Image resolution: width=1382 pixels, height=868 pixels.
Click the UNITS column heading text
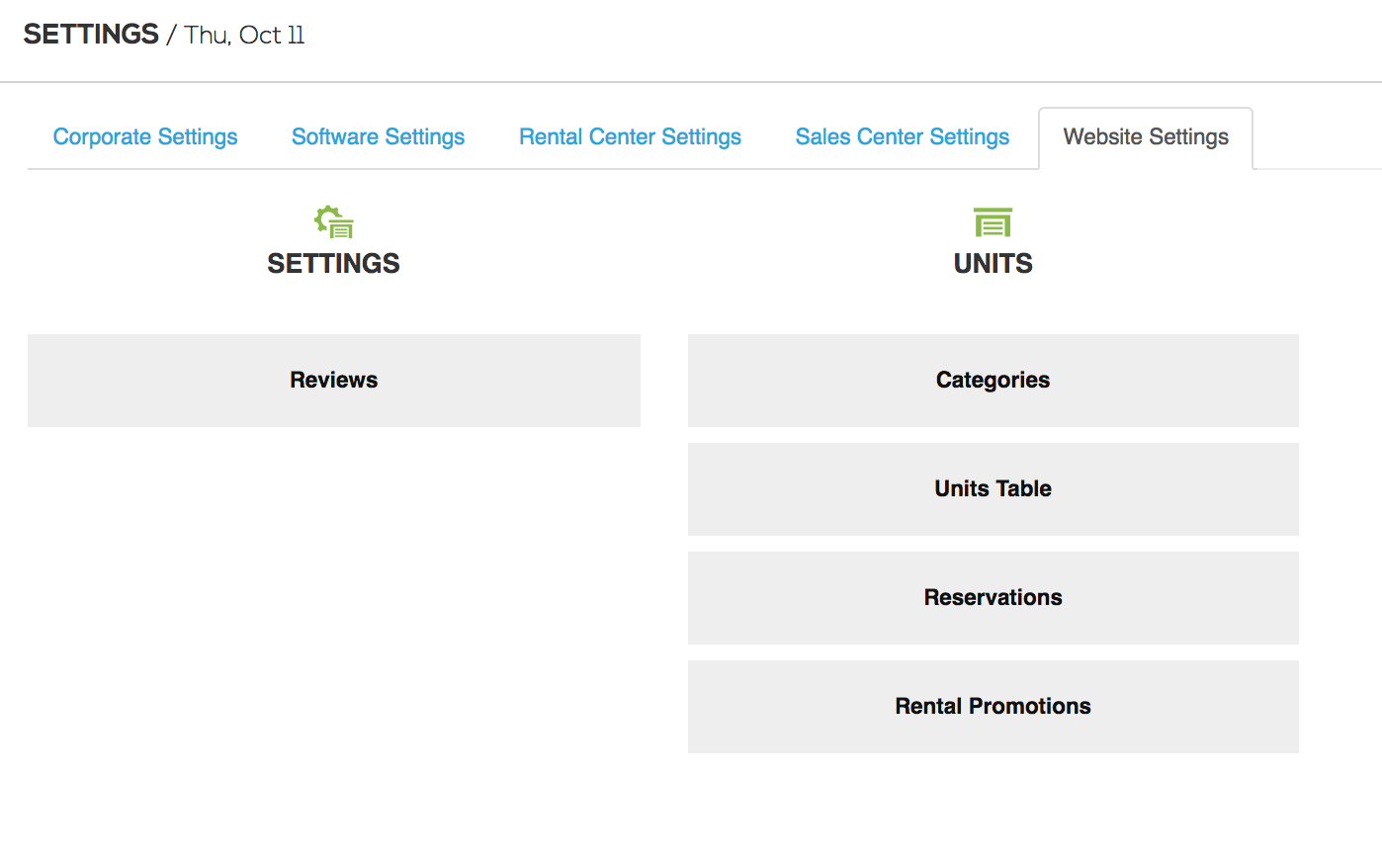tap(993, 264)
